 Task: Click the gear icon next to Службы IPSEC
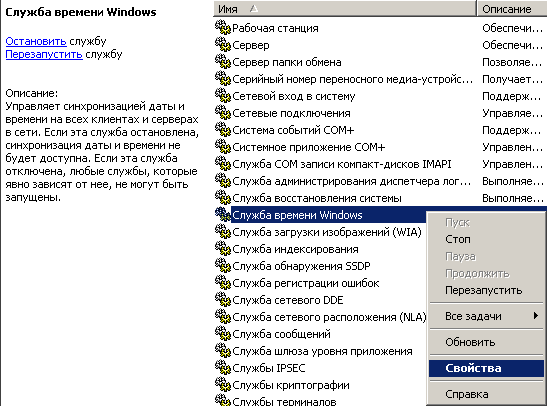(x=223, y=368)
